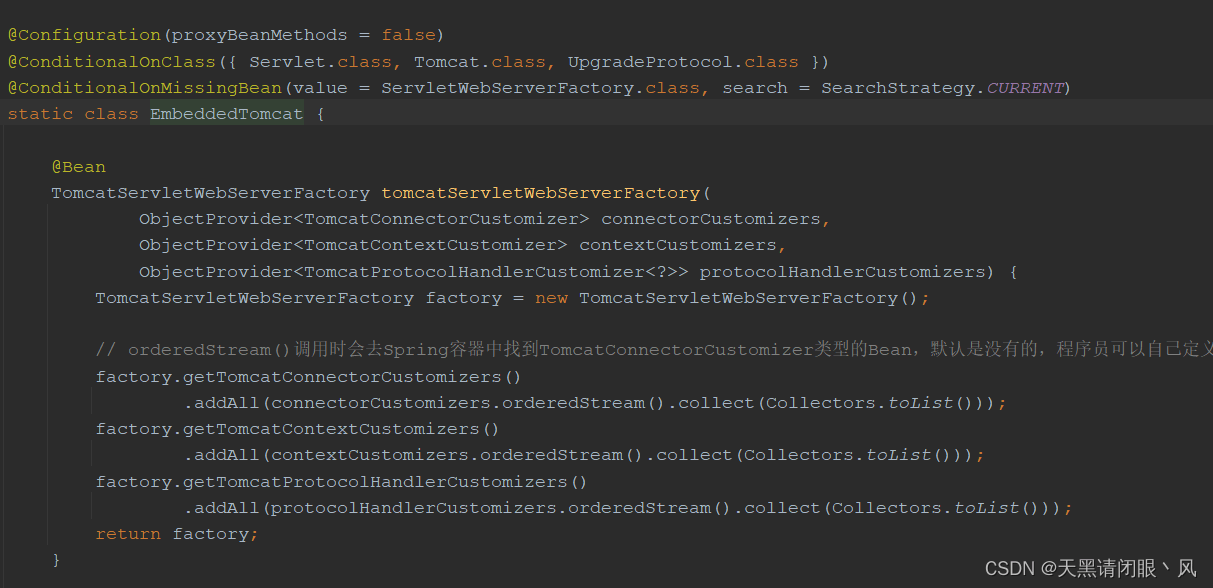Click the UpgradeProtocol.class reference
Viewport: 1213px width, 588px height.
pyautogui.click(x=683, y=62)
